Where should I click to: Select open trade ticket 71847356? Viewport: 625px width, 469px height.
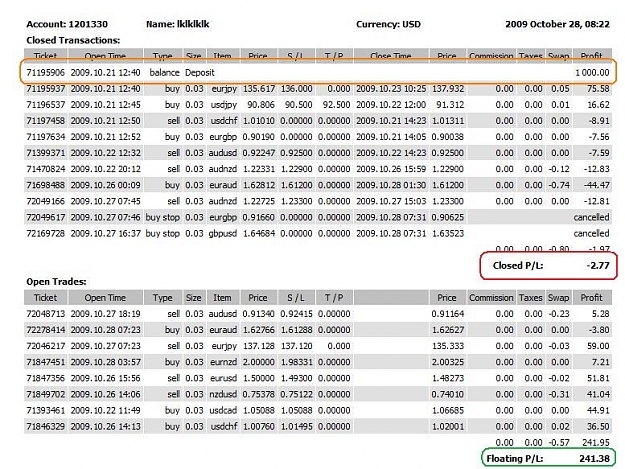click(45, 378)
